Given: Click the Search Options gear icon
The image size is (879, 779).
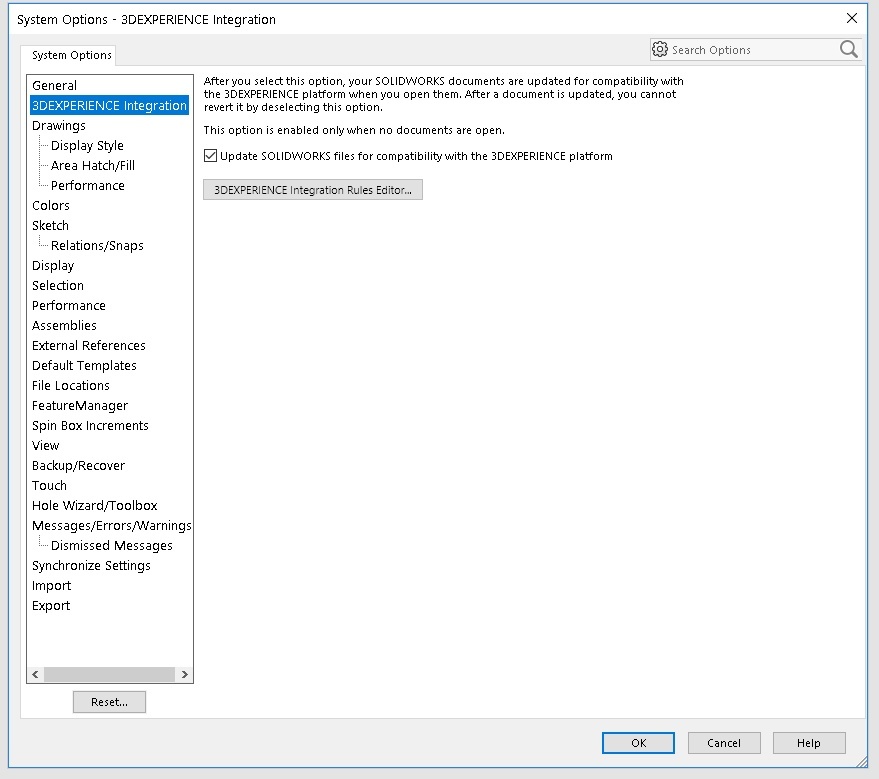Looking at the screenshot, I should (660, 49).
